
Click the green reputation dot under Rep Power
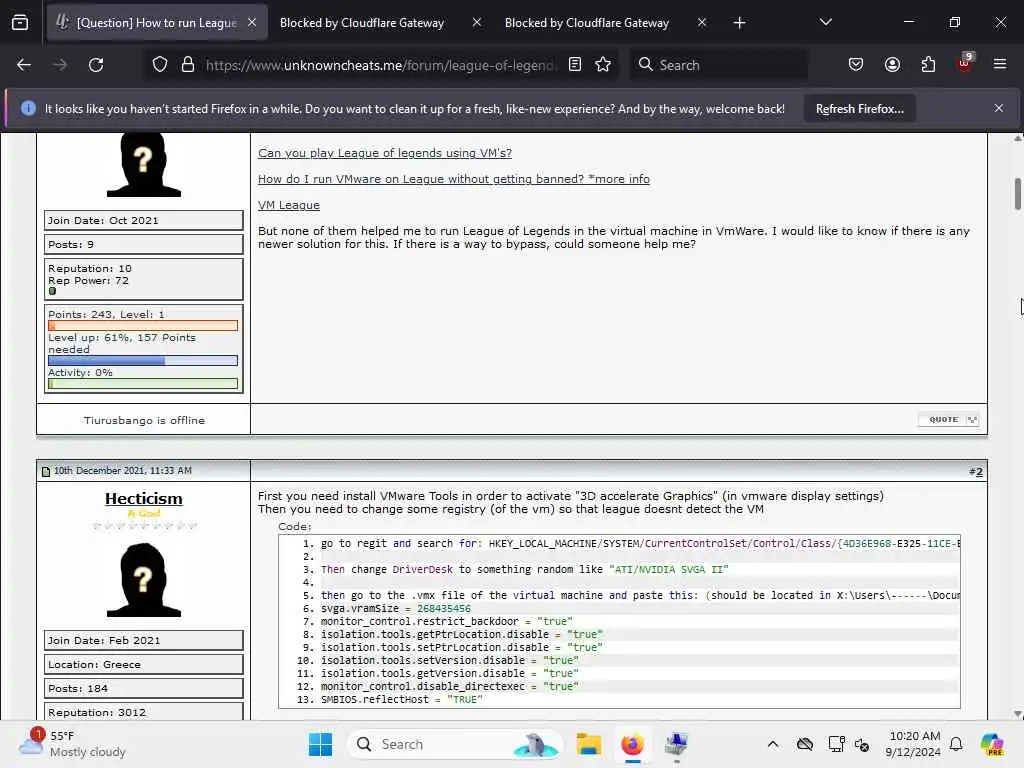click(x=52, y=291)
